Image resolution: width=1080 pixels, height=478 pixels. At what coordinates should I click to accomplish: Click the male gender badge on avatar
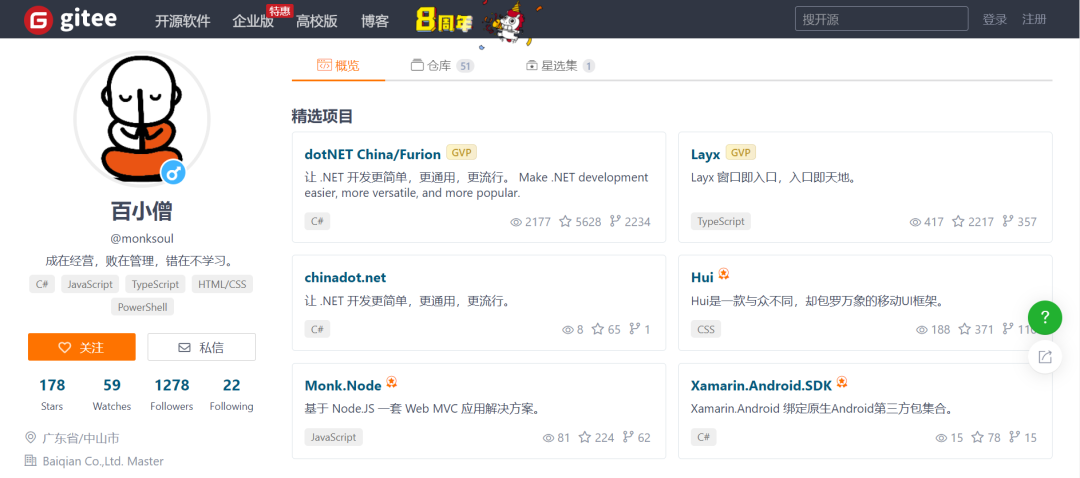pos(174,174)
